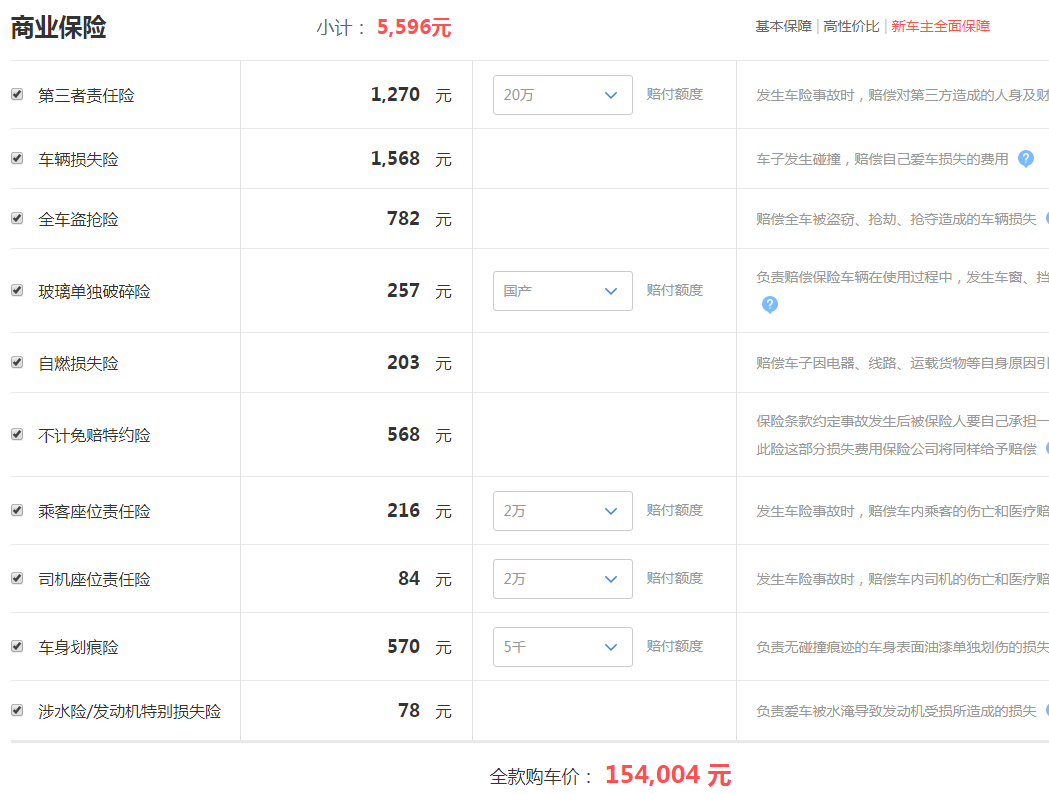The width and height of the screenshot is (1049, 794).
Task: Click the 涉水险 description about 水淹
Action: point(896,710)
